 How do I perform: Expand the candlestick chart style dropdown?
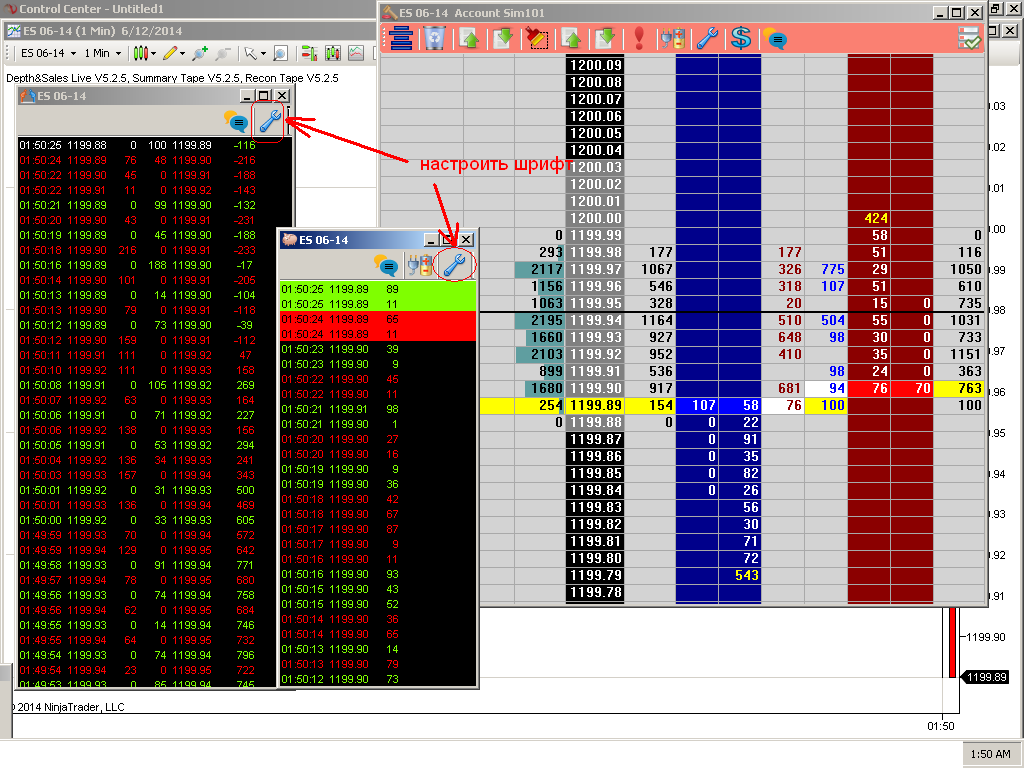point(145,53)
